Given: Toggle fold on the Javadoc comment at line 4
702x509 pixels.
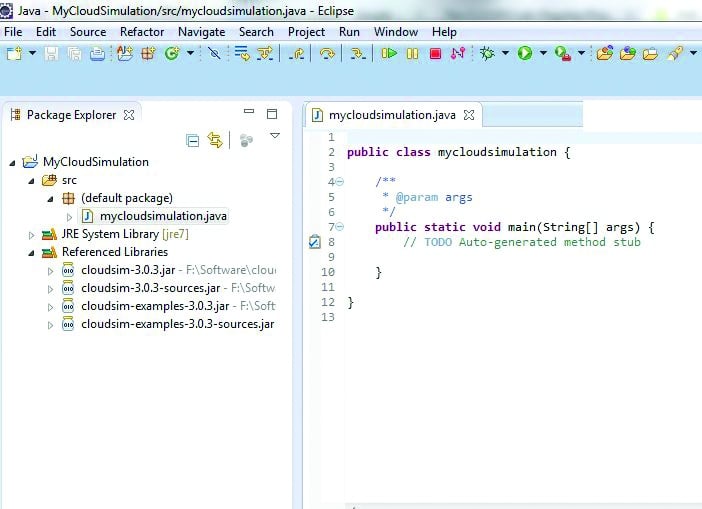Looking at the screenshot, I should pyautogui.click(x=339, y=182).
